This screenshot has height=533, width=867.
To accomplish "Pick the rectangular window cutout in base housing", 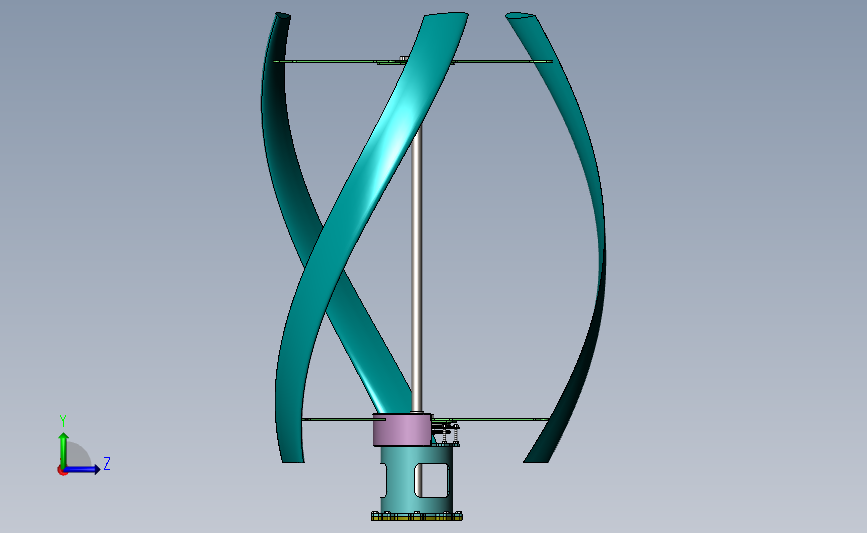I will click(432, 480).
